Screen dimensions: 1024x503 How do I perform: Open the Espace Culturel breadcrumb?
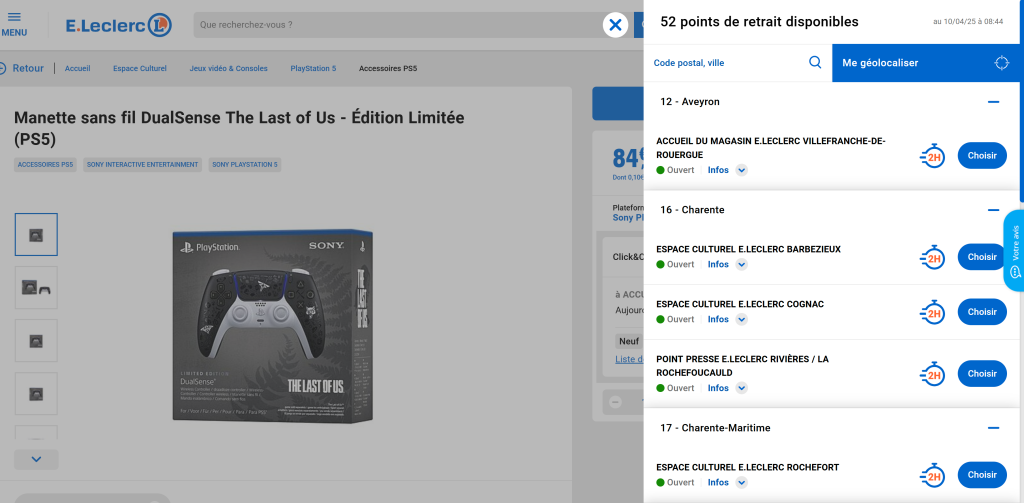pyautogui.click(x=140, y=68)
